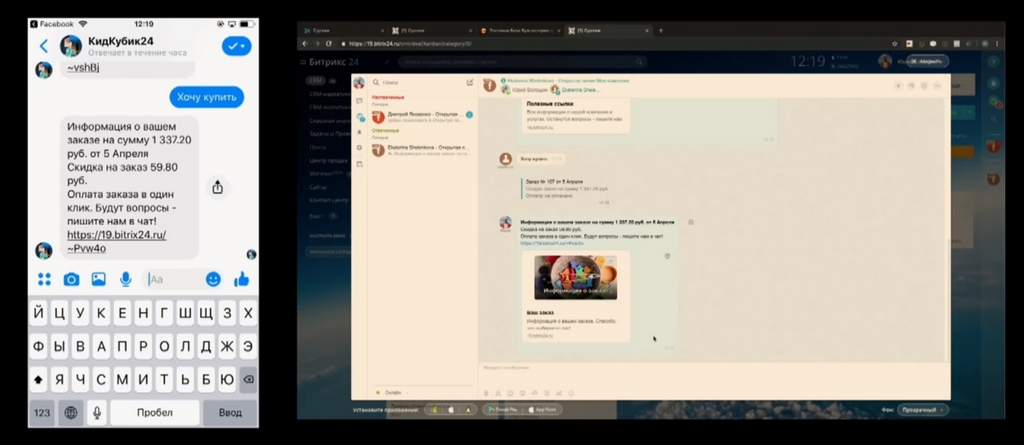The height and width of the screenshot is (445, 1024).
Task: Open the checkmark dropdown beside КидКубик24
Action: (236, 46)
